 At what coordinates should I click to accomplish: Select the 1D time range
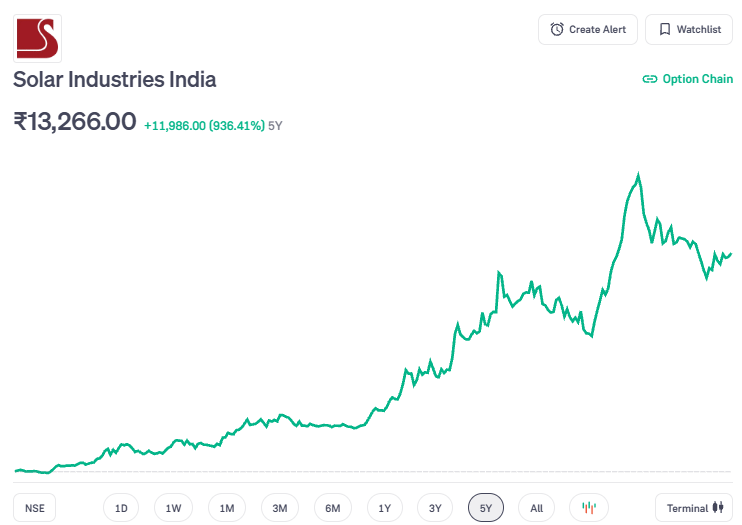[x=121, y=508]
